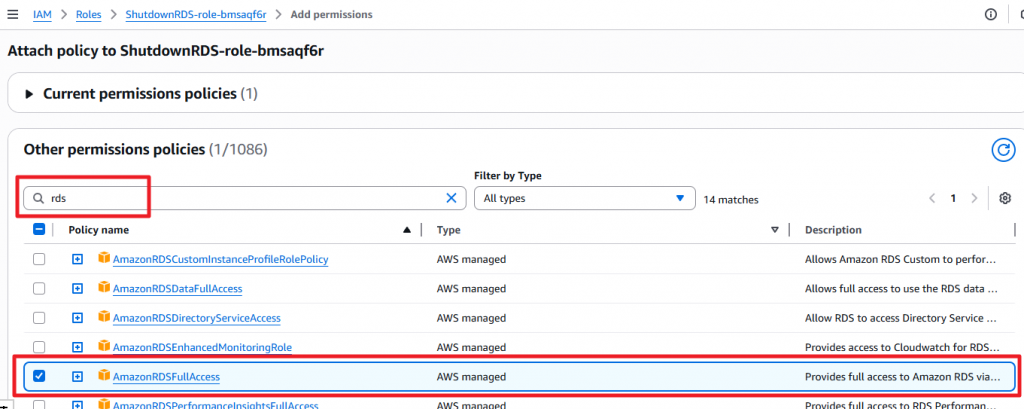
Task: Open table preferences gear icon
Action: point(1005,199)
